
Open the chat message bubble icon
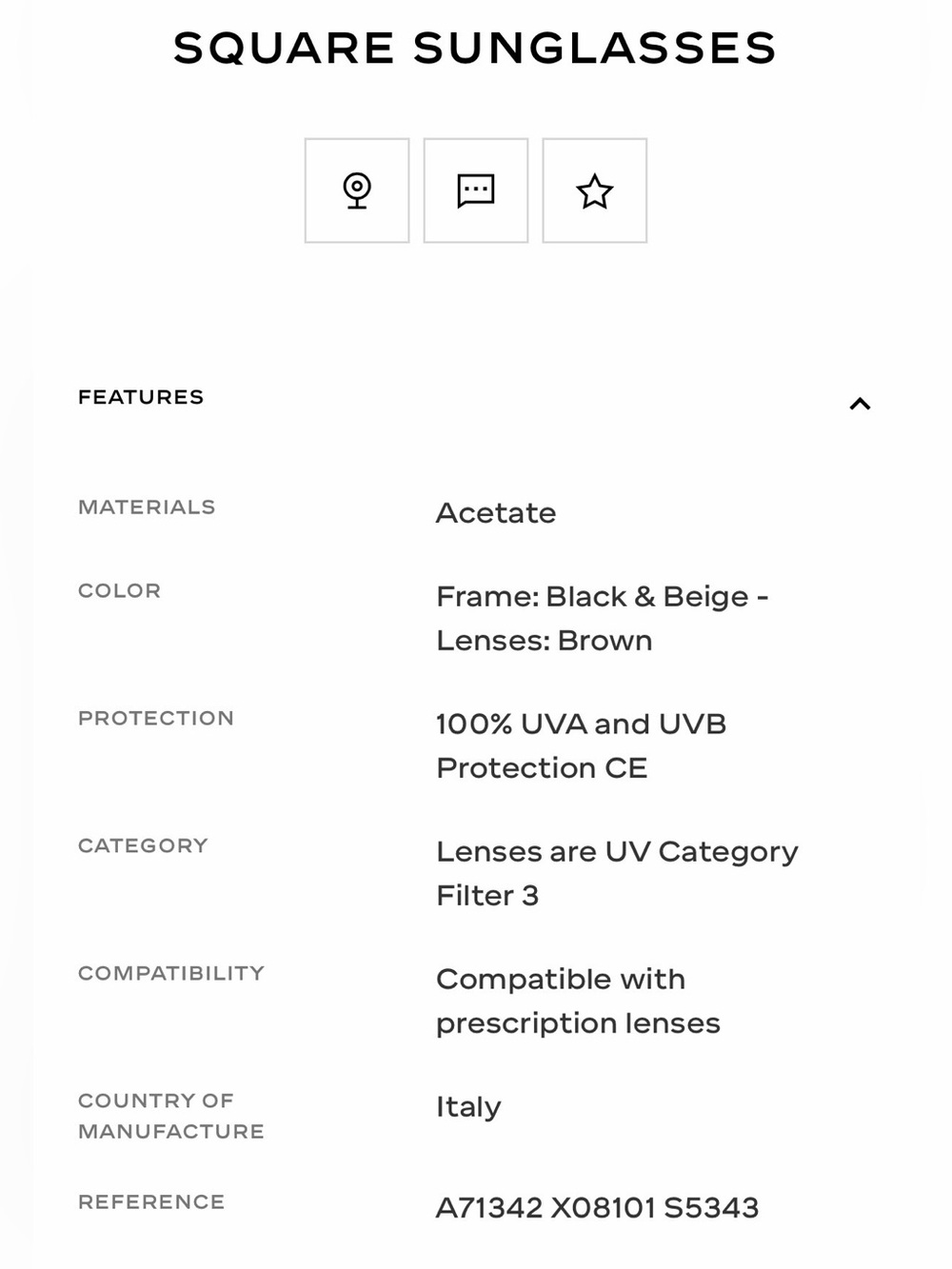[x=476, y=190]
